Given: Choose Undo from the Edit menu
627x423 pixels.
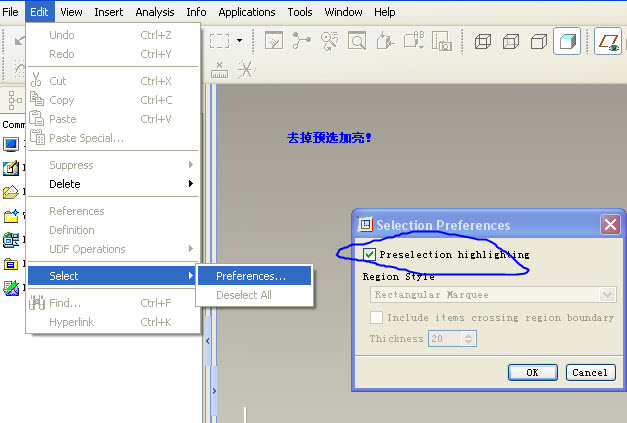Looking at the screenshot, I should pyautogui.click(x=113, y=35).
